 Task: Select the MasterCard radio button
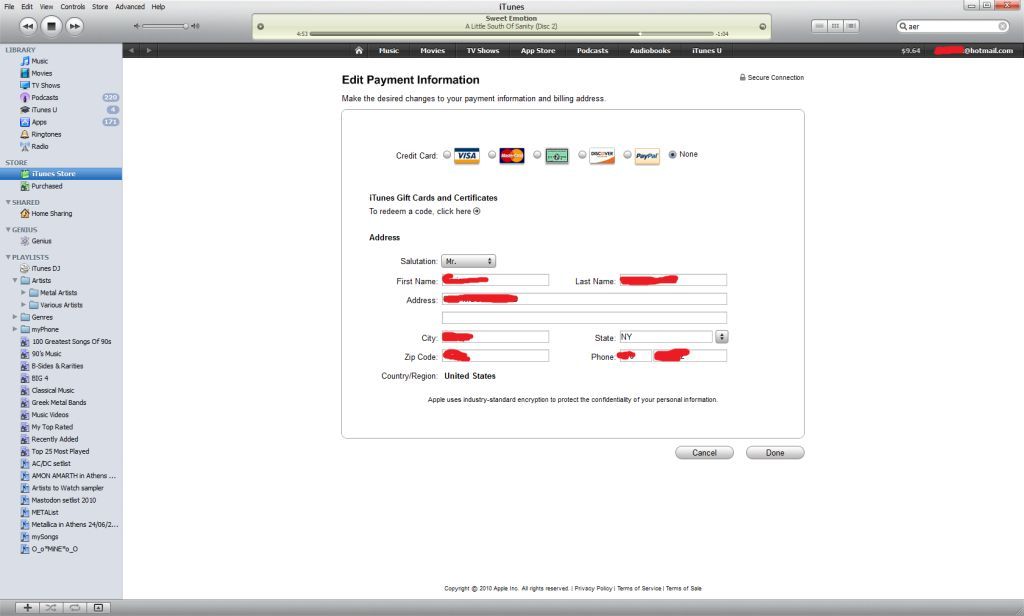(492, 155)
